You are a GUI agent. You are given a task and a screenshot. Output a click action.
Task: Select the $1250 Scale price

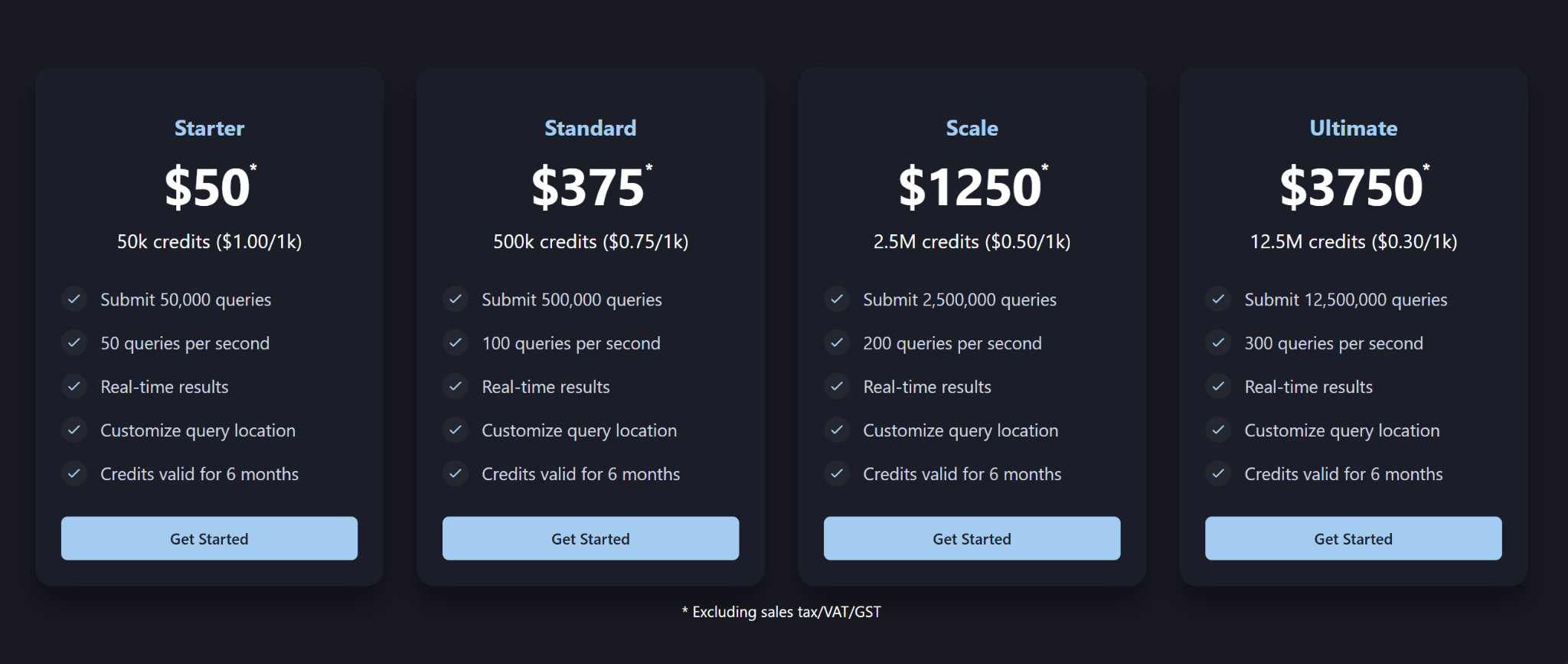pyautogui.click(x=972, y=187)
